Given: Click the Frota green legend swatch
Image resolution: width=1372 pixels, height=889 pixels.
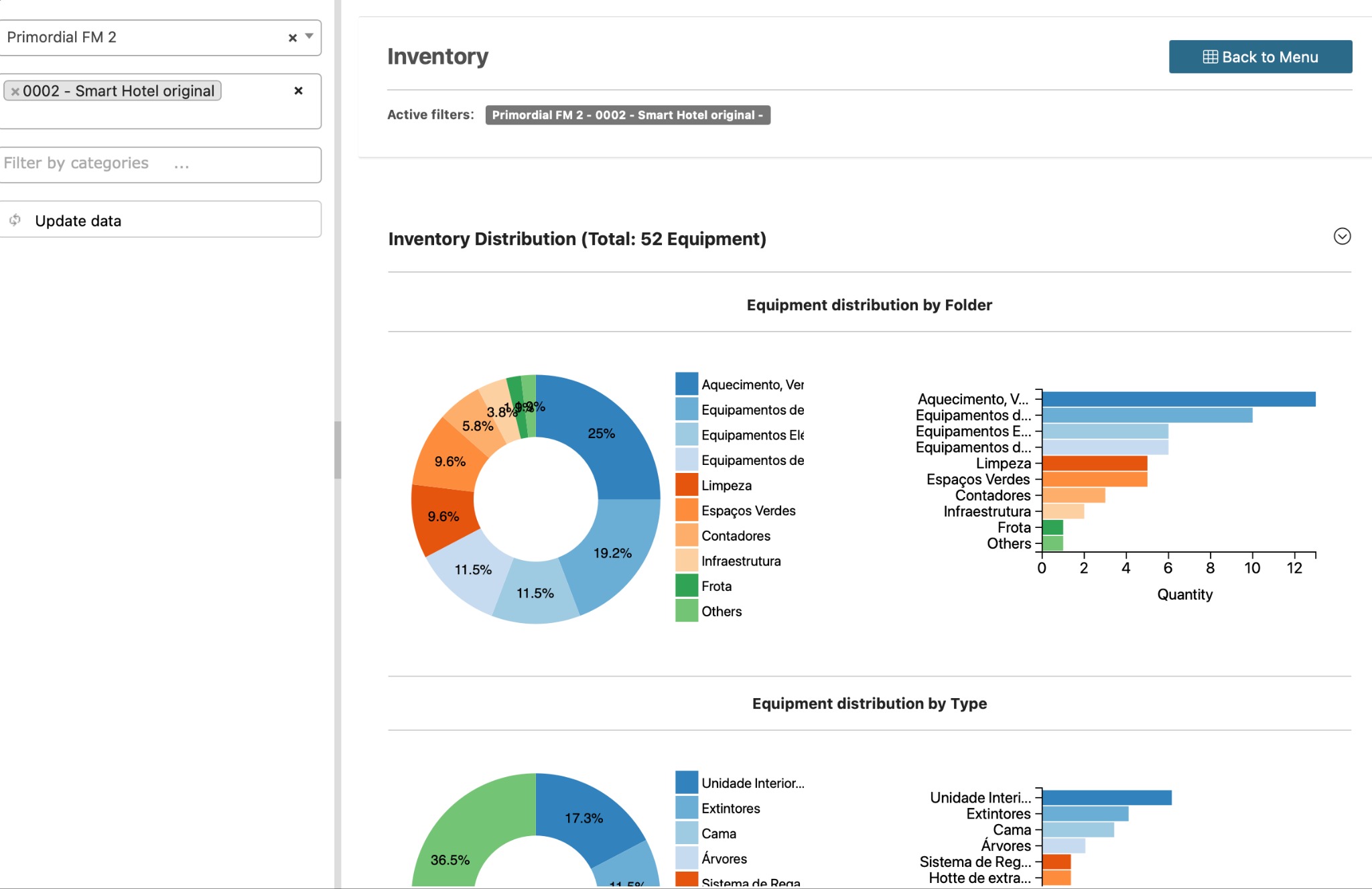Looking at the screenshot, I should click(x=686, y=586).
